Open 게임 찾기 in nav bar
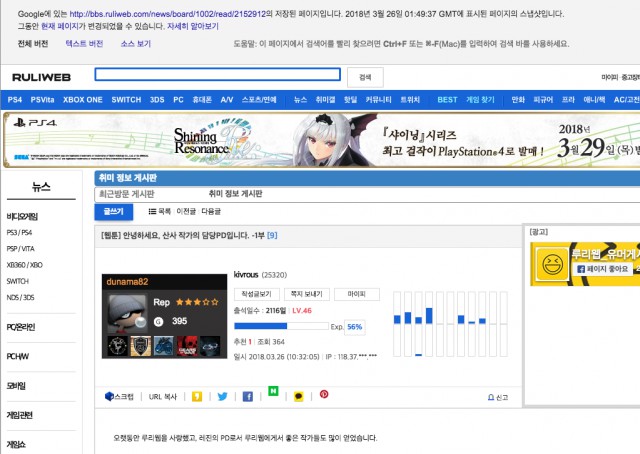The width and height of the screenshot is (640, 454). pos(480,100)
